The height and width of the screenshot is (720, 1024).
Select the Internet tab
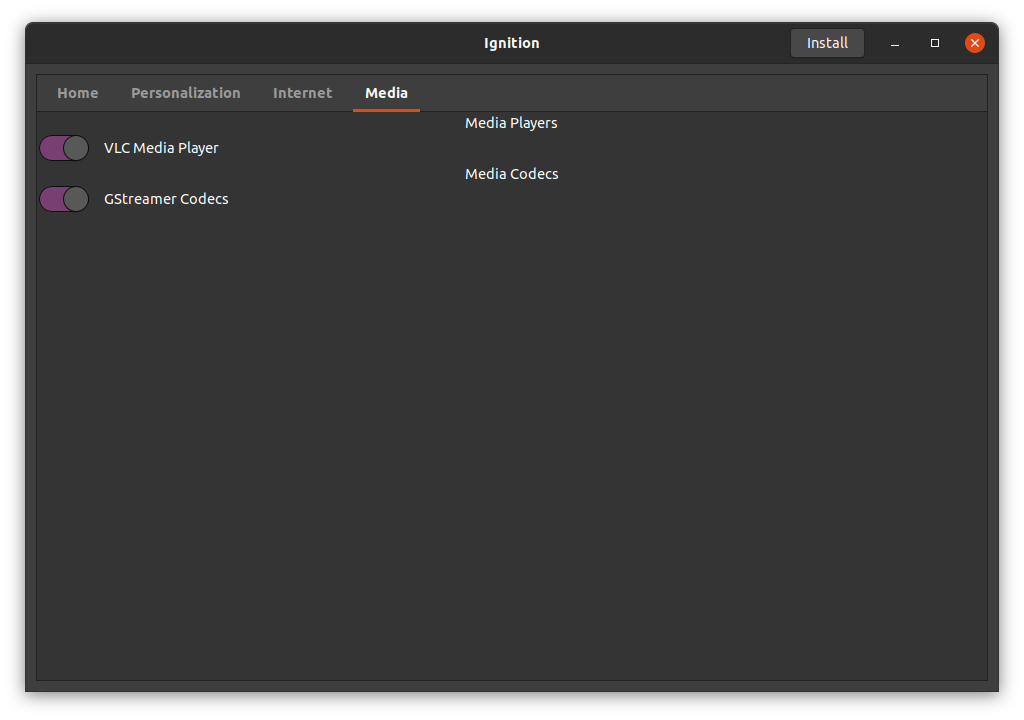302,92
